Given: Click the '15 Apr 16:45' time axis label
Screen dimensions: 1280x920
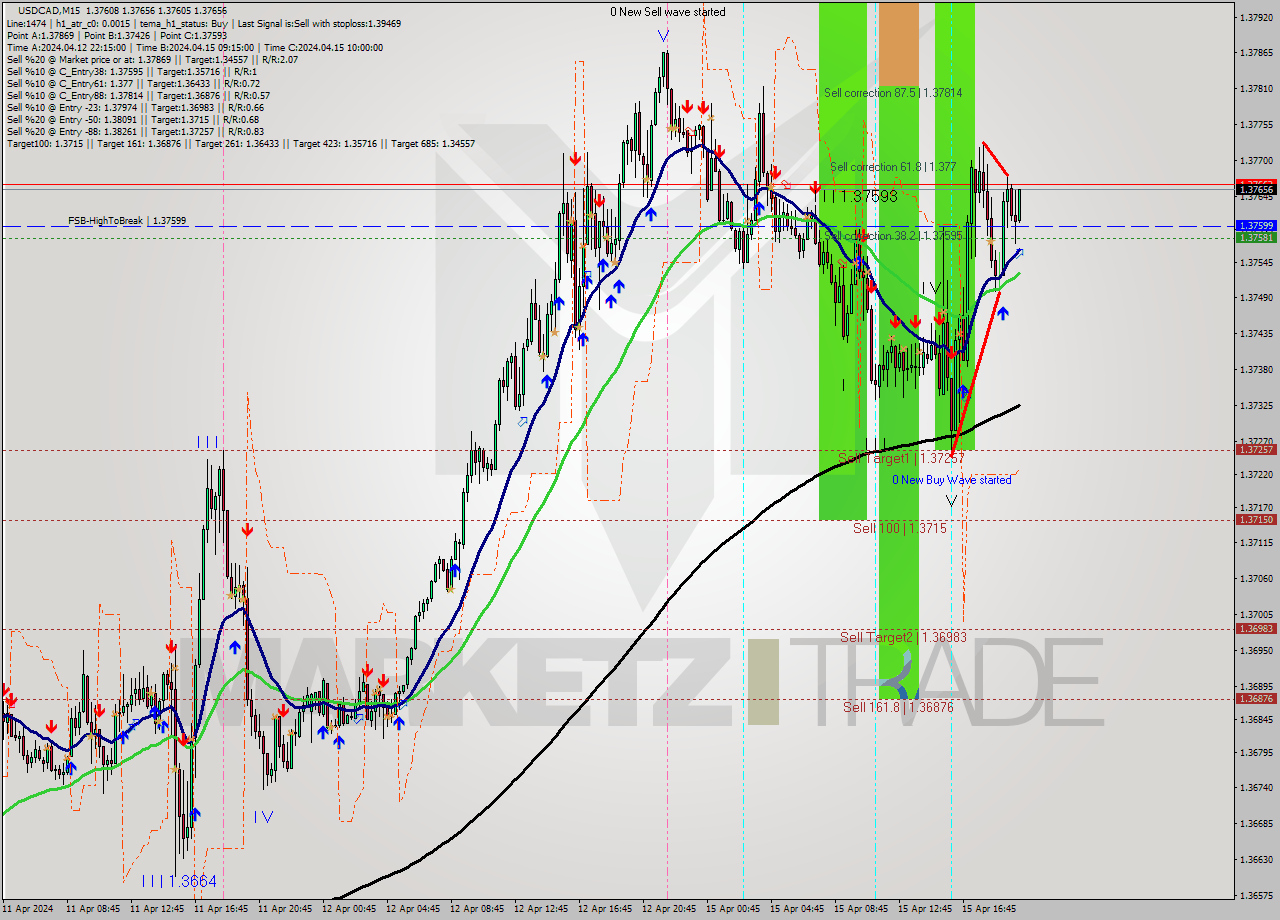Looking at the screenshot, I should point(989,909).
